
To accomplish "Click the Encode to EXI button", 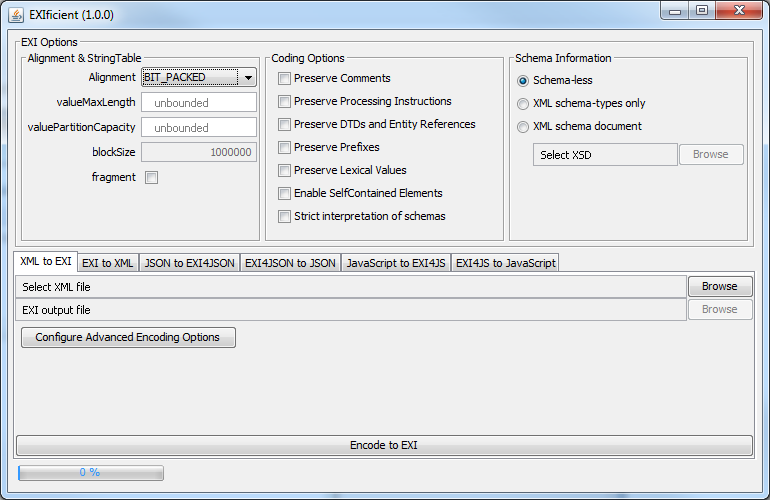I will 384,445.
